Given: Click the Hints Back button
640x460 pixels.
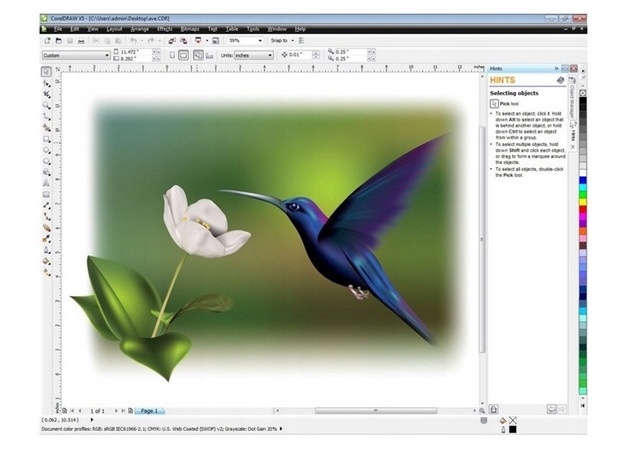Looking at the screenshot, I should (x=551, y=409).
